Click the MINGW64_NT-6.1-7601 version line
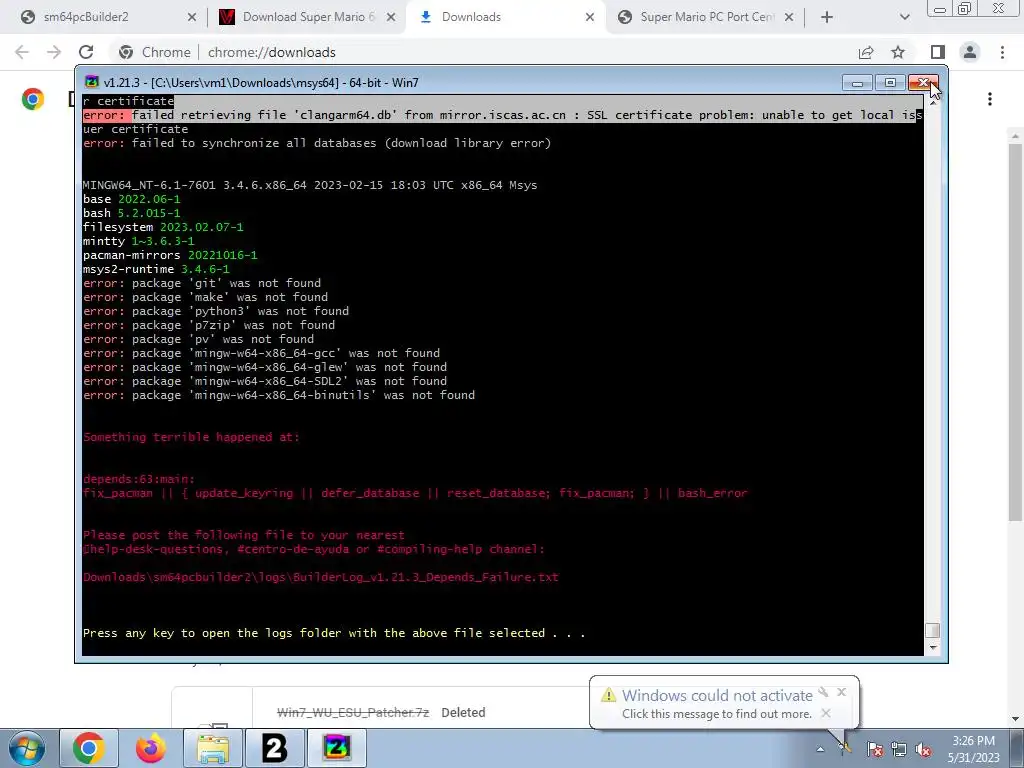The height and width of the screenshot is (768, 1024). tap(310, 185)
